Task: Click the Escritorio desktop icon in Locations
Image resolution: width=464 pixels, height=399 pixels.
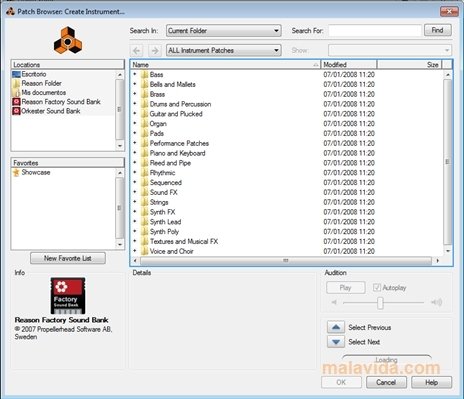Action: 16,74
